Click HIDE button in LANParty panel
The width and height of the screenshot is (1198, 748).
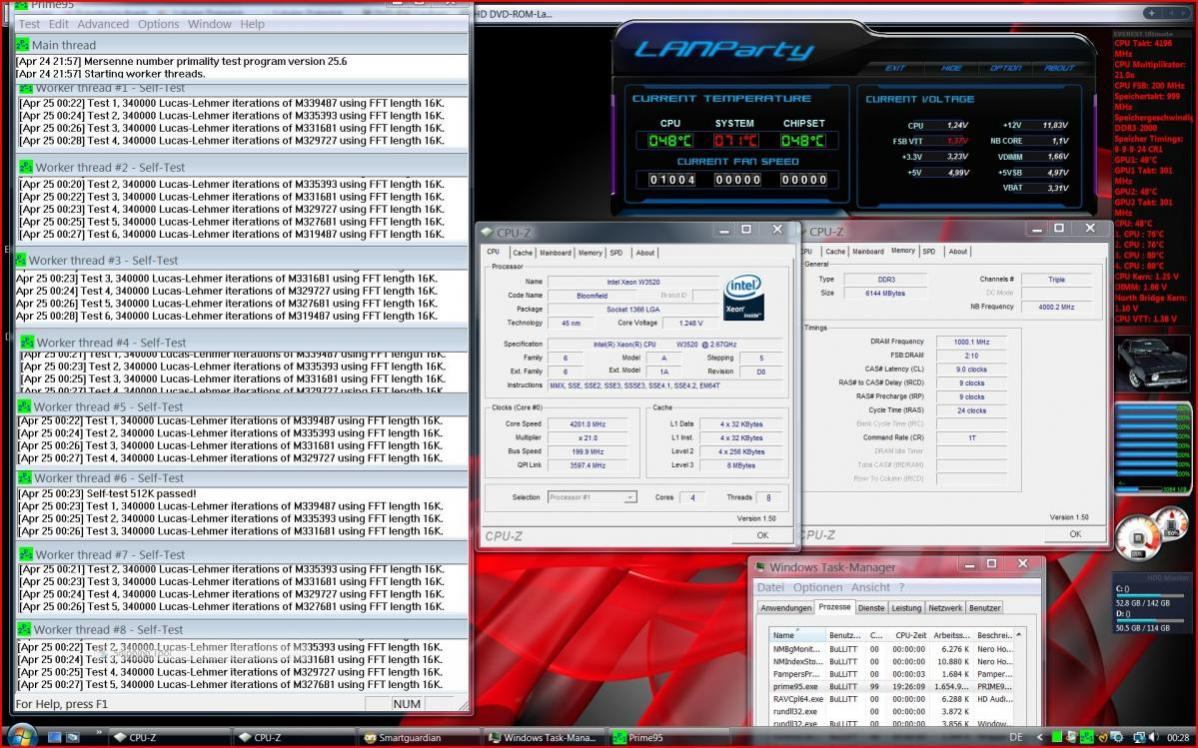(x=951, y=68)
